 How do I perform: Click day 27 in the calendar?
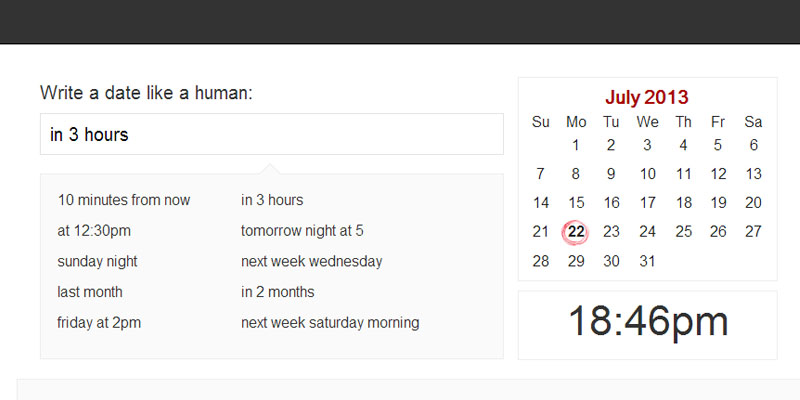click(x=754, y=232)
